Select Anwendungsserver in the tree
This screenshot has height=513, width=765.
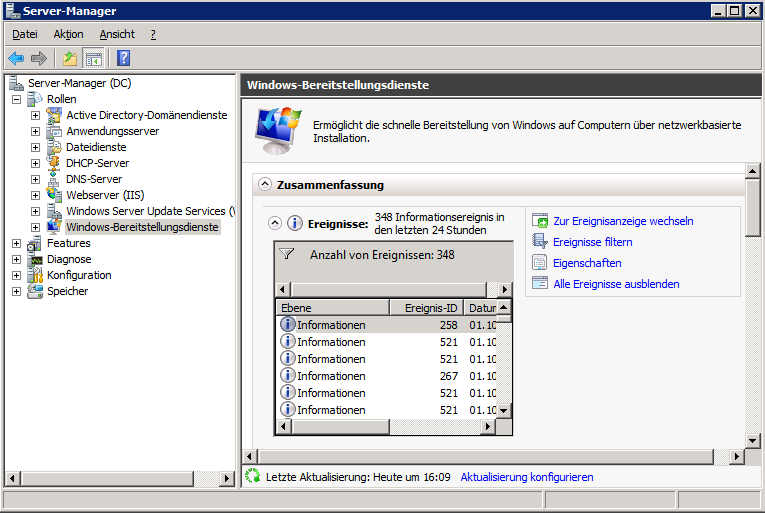pos(113,131)
